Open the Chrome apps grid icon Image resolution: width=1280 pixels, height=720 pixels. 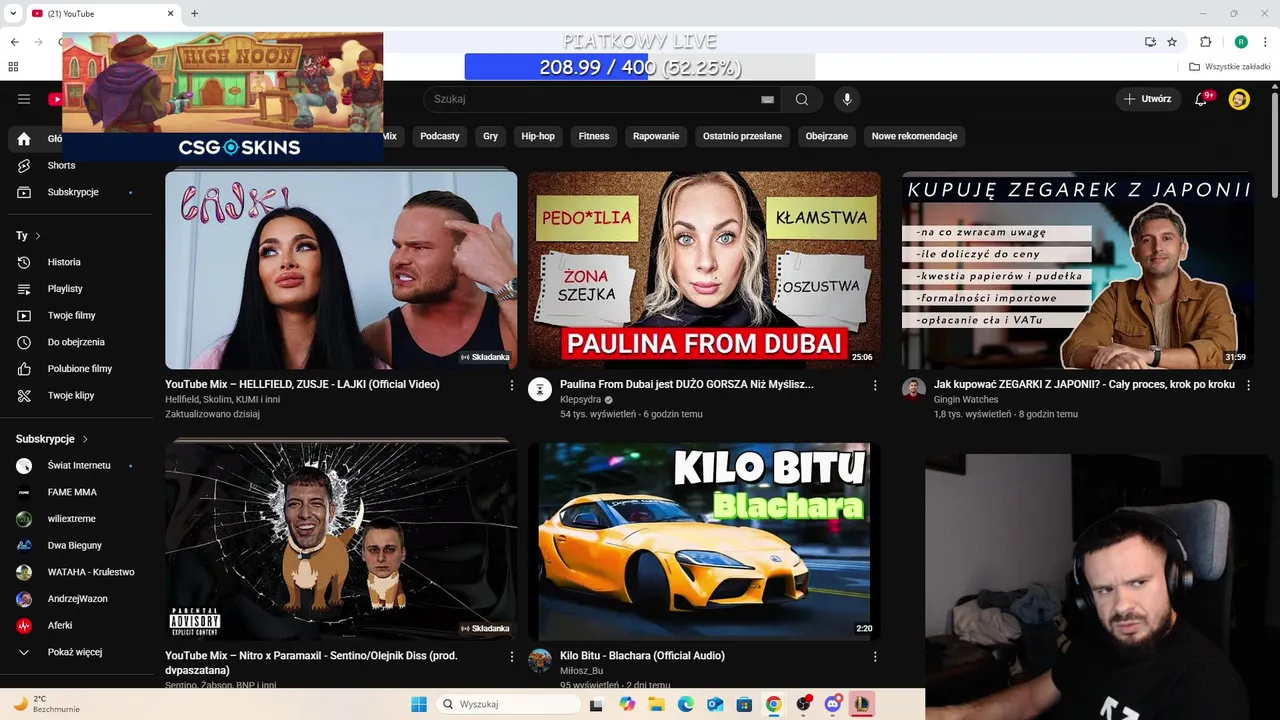[13, 67]
